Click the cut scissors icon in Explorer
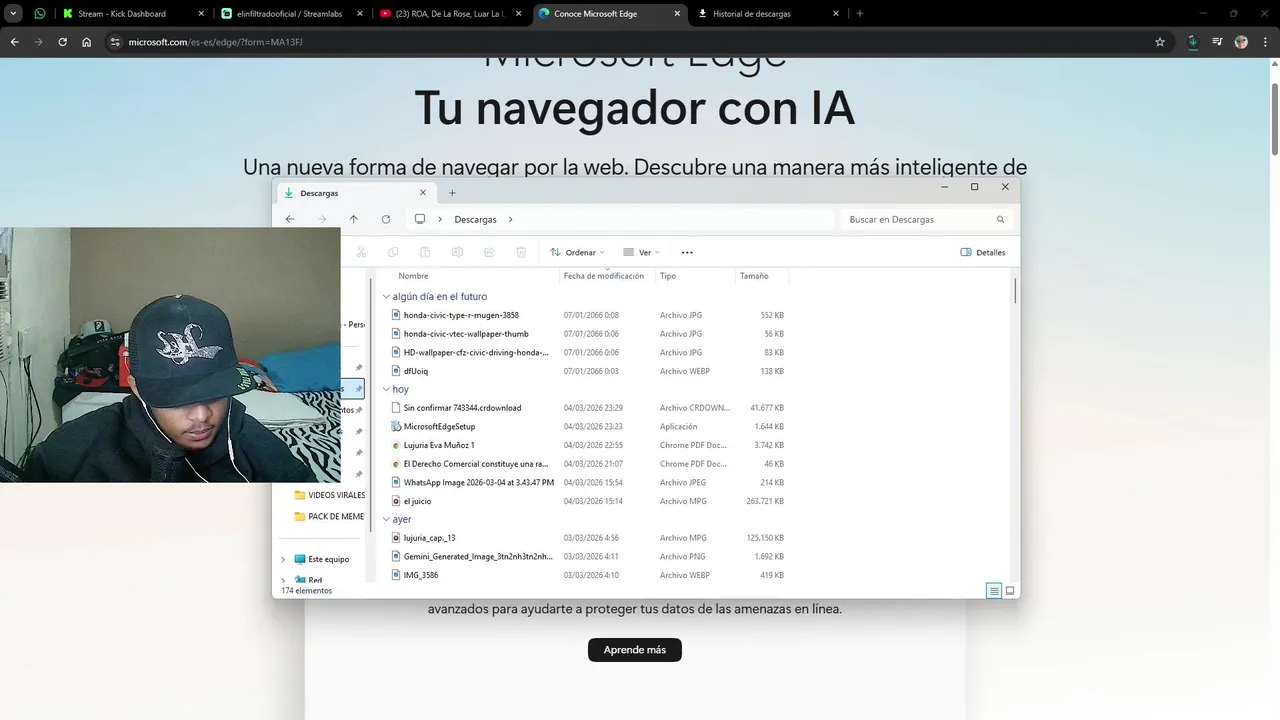 click(361, 252)
